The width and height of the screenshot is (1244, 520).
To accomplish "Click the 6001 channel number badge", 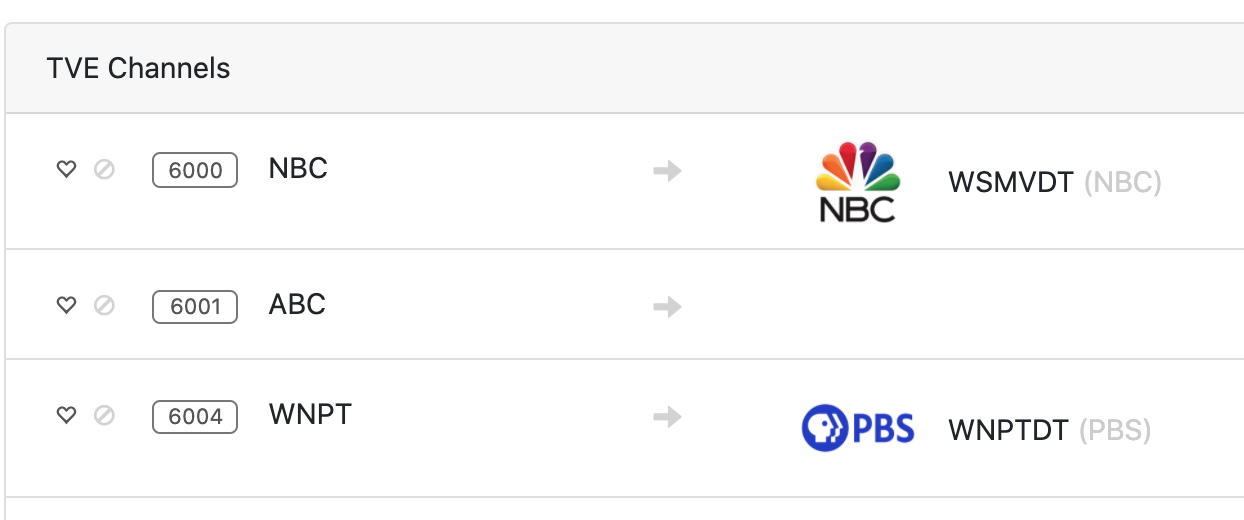I will [x=195, y=306].
